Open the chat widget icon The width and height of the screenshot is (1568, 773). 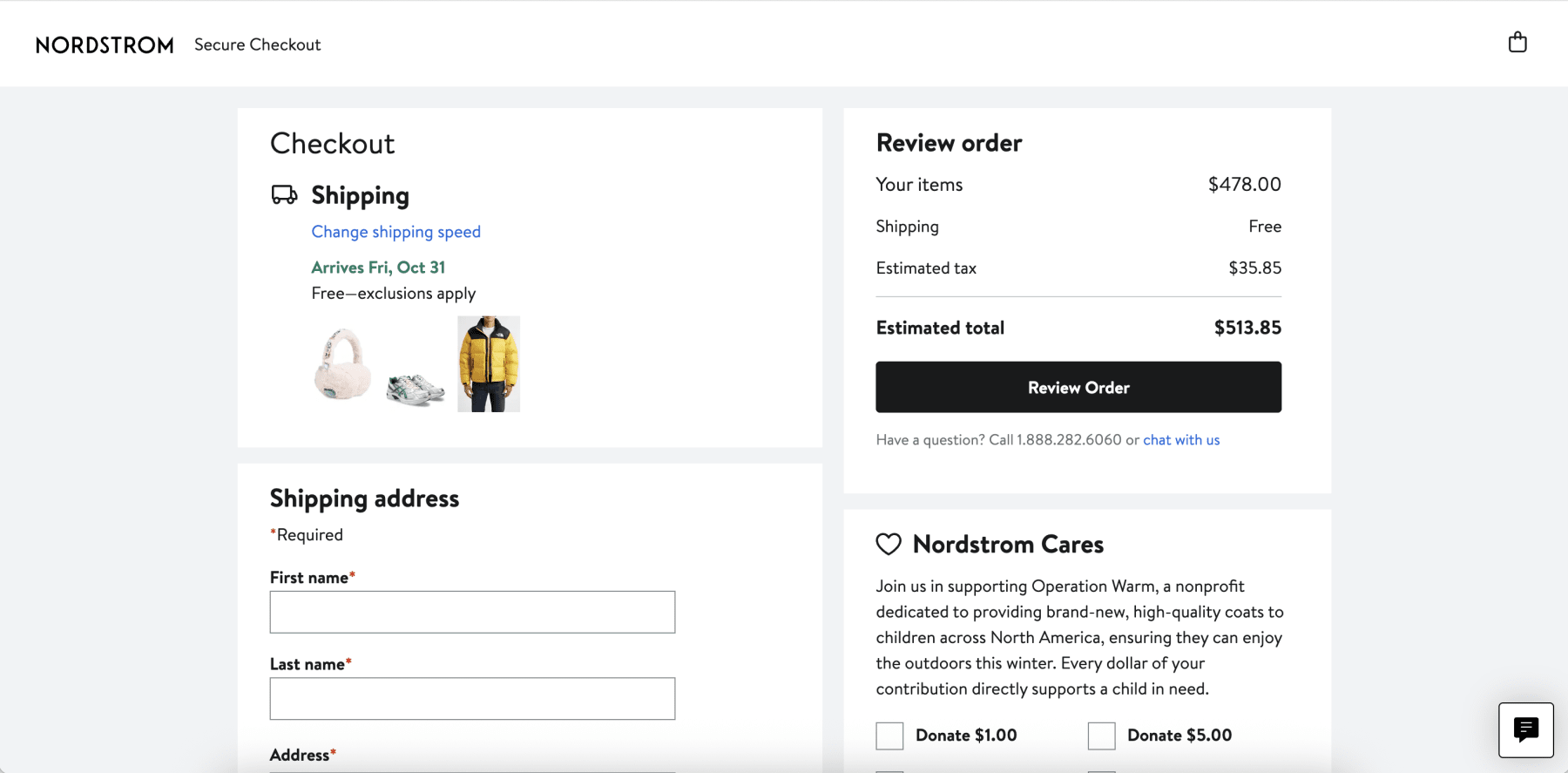point(1525,729)
